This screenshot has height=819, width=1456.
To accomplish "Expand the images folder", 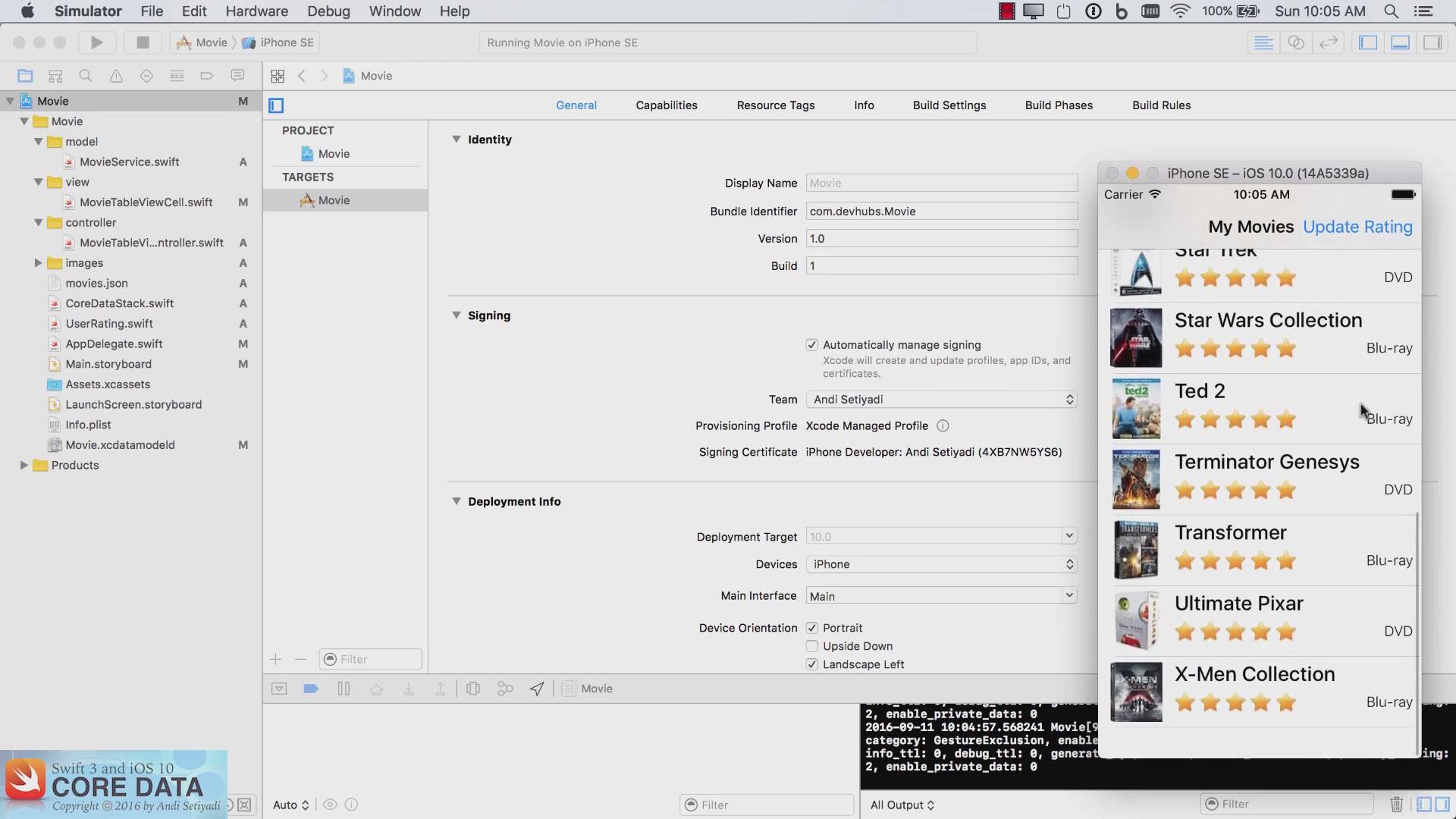I will point(38,263).
